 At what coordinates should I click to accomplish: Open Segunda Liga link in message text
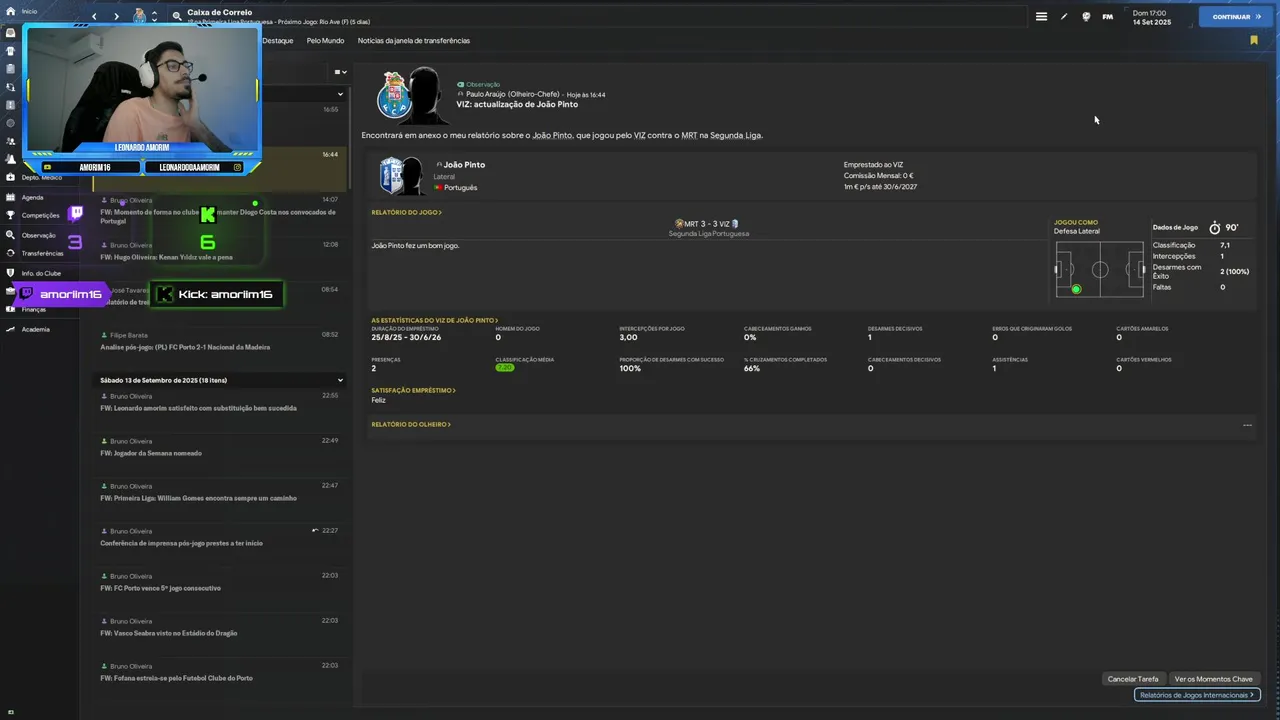[736, 135]
